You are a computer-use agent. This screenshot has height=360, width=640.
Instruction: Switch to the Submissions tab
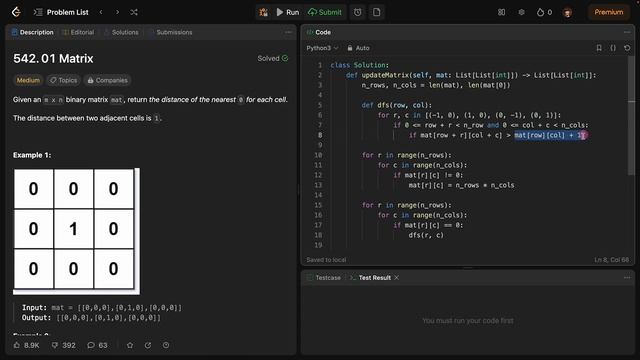(170, 32)
